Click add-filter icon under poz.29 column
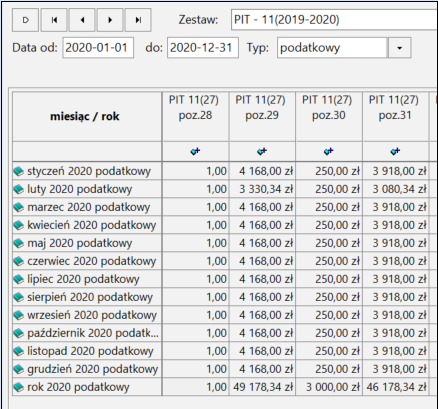 click(x=262, y=151)
